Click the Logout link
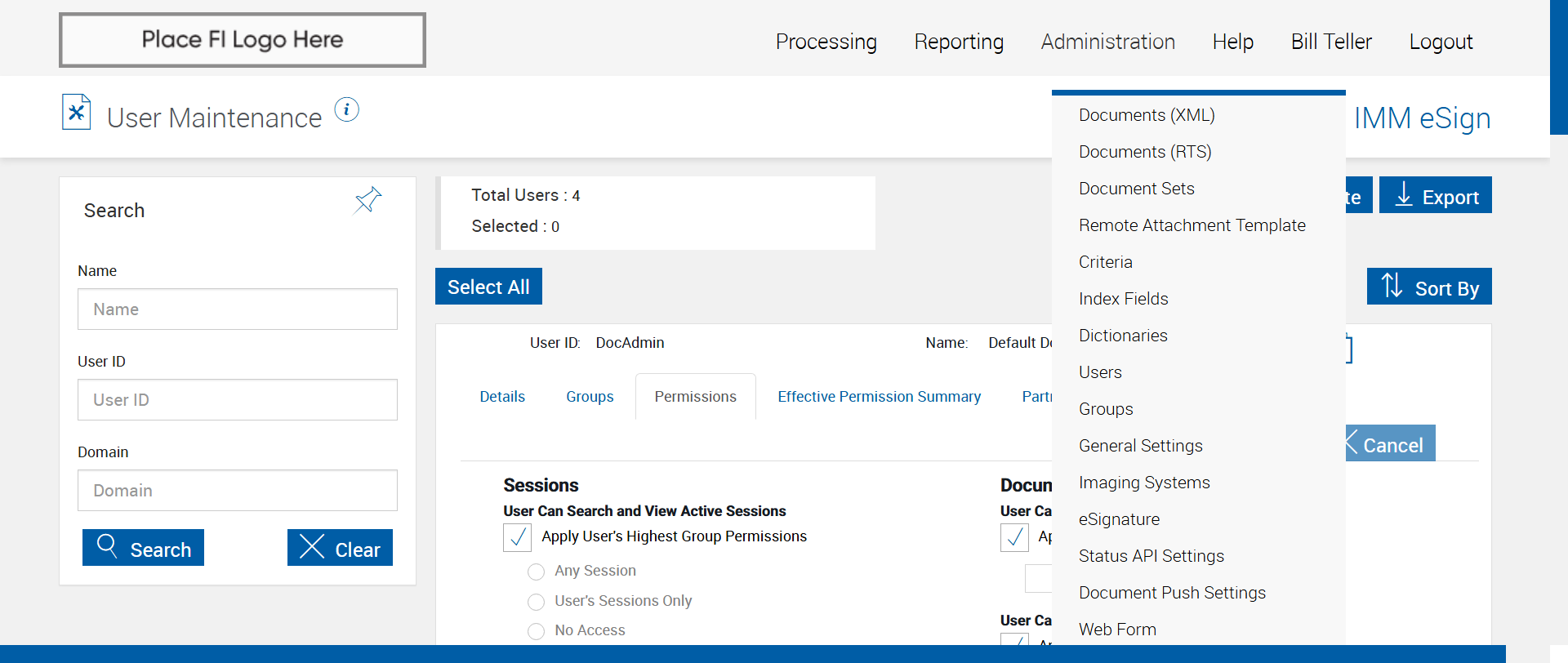The height and width of the screenshot is (663, 1568). click(x=1441, y=42)
